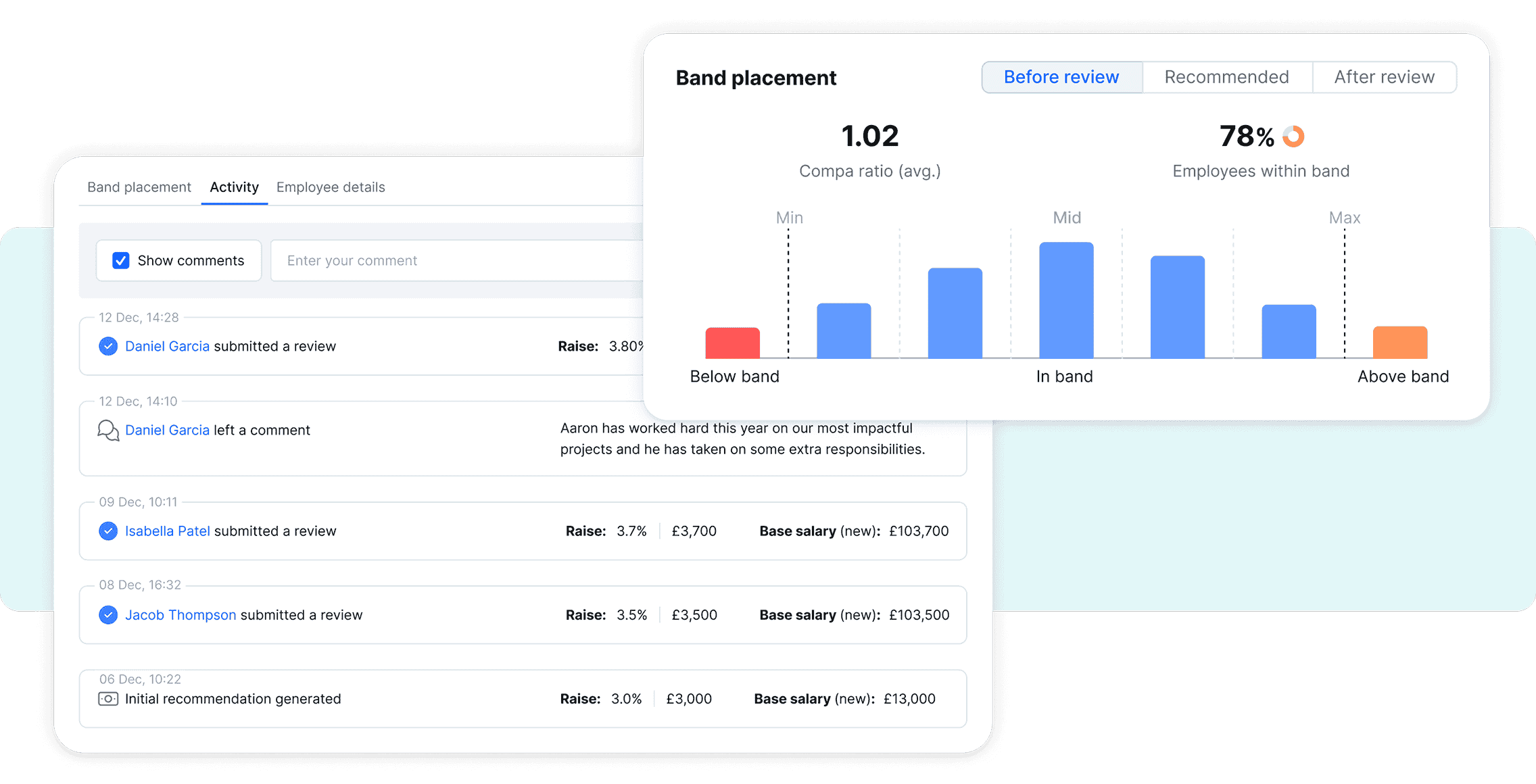Switch to the Activity tab

[234, 187]
